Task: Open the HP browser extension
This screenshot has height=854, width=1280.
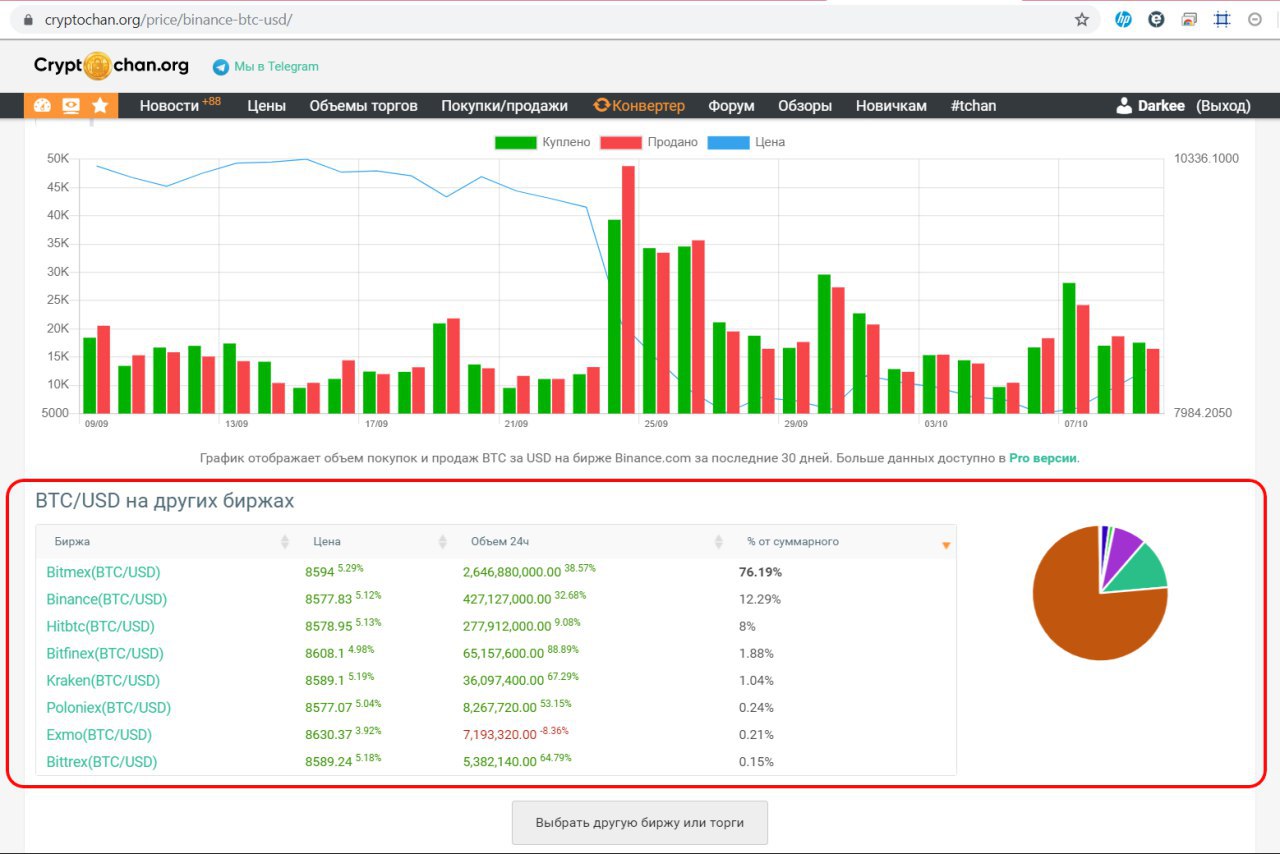Action: coord(1123,19)
